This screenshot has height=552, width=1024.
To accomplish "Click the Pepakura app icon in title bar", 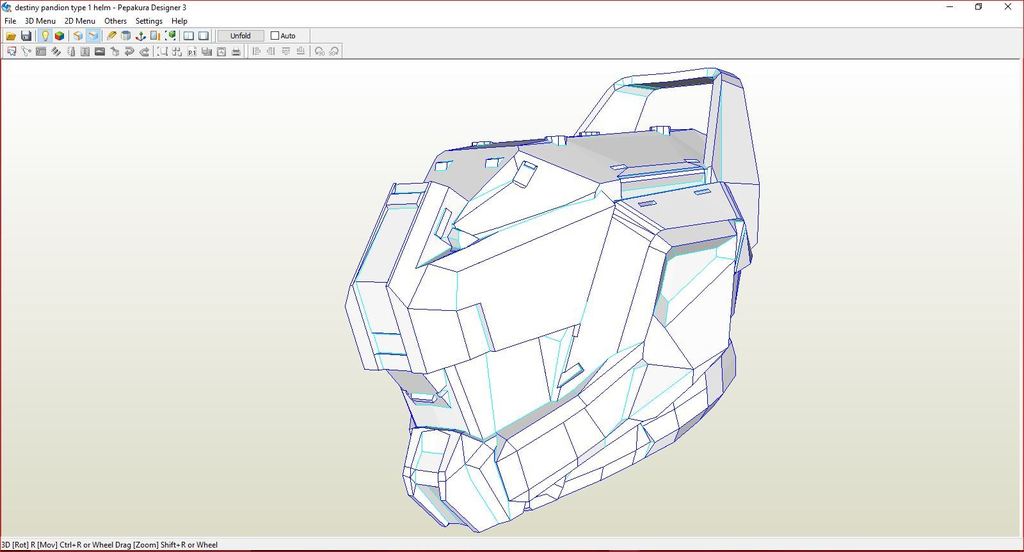I will coord(7,7).
